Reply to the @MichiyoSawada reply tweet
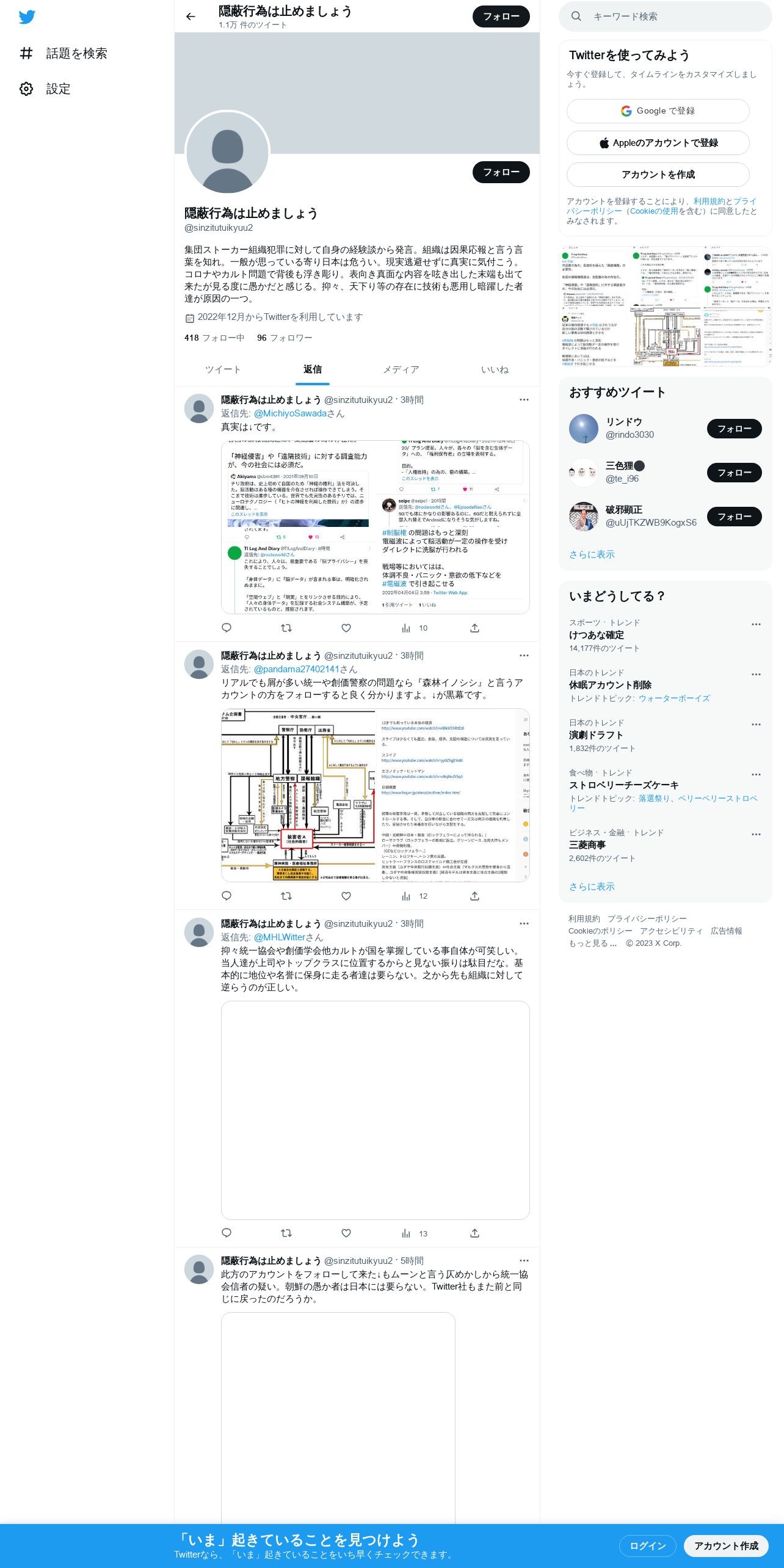 coord(227,628)
